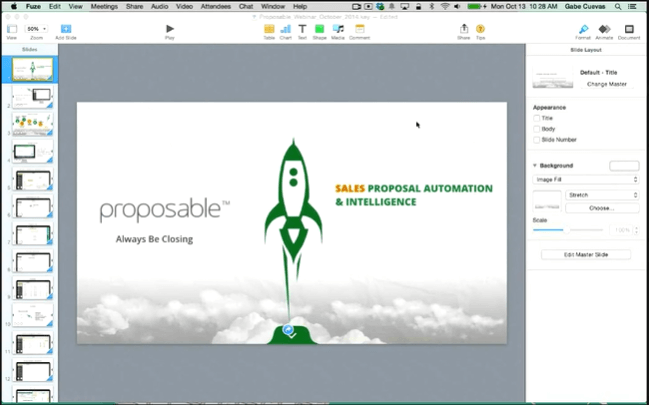This screenshot has width=649, height=405.
Task: Open the View toolbar button
Action: coord(12,29)
